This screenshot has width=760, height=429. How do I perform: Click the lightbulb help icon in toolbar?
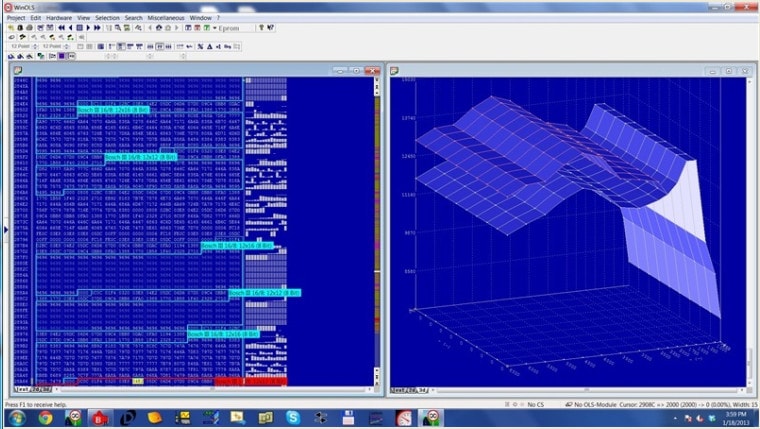[x=261, y=28]
